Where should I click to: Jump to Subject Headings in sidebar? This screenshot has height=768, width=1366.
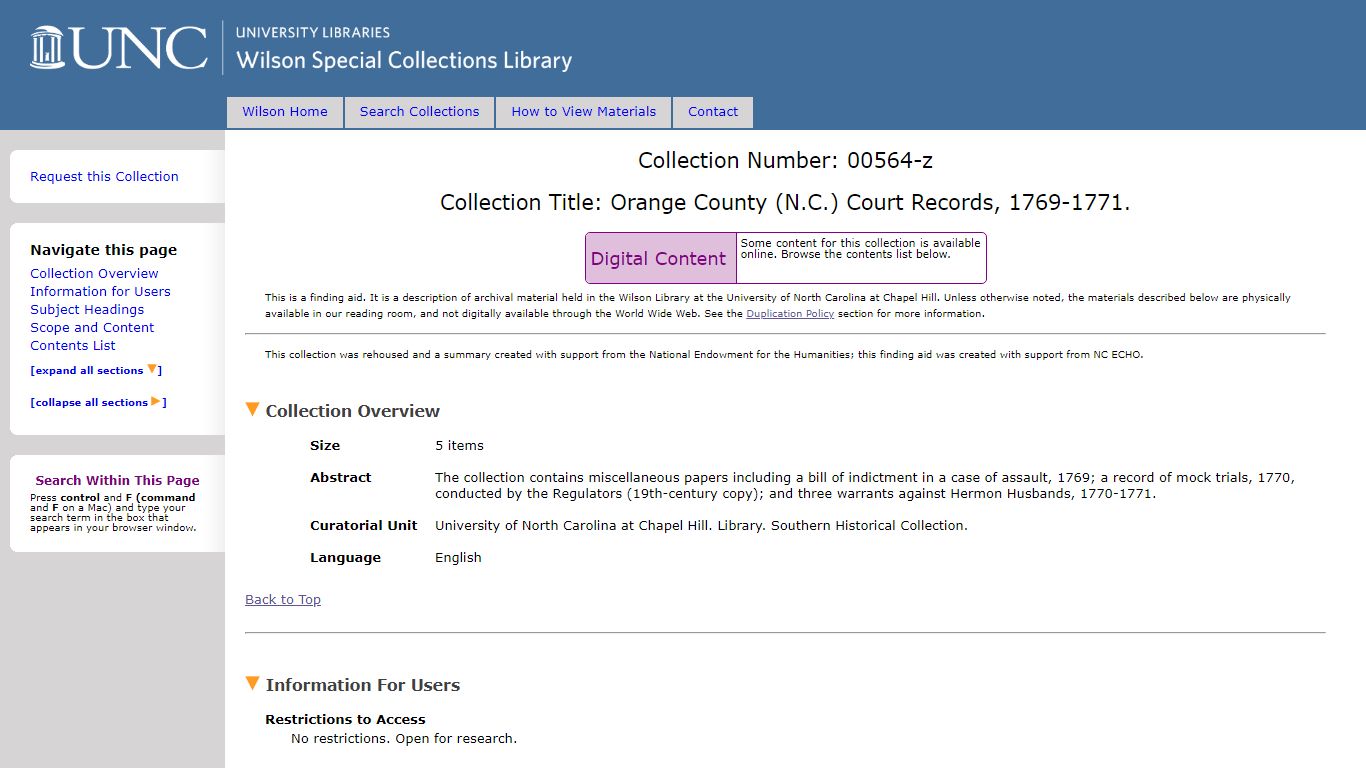[87, 309]
